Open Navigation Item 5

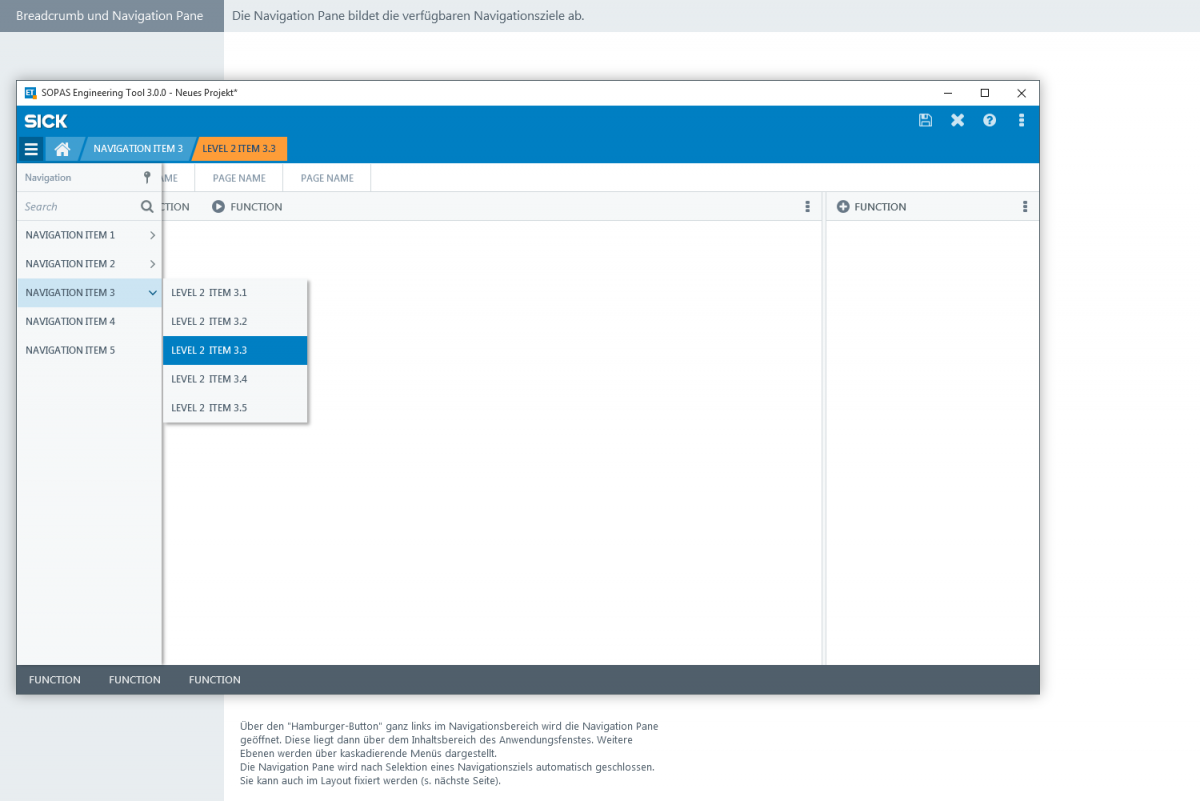click(70, 350)
